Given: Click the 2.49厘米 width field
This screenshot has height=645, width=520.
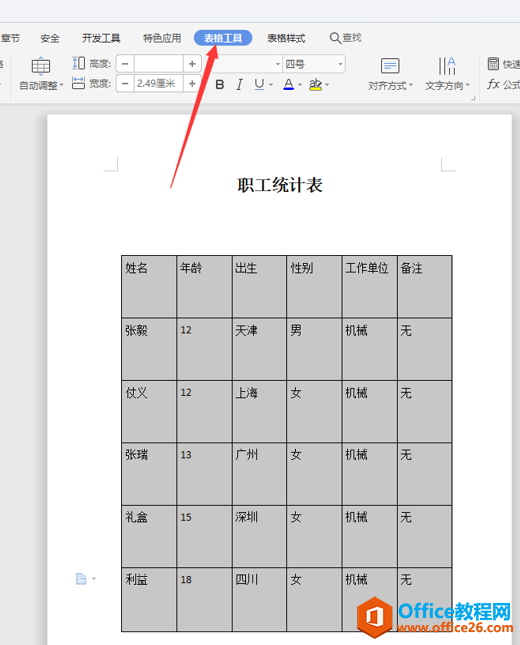Looking at the screenshot, I should coord(158,84).
